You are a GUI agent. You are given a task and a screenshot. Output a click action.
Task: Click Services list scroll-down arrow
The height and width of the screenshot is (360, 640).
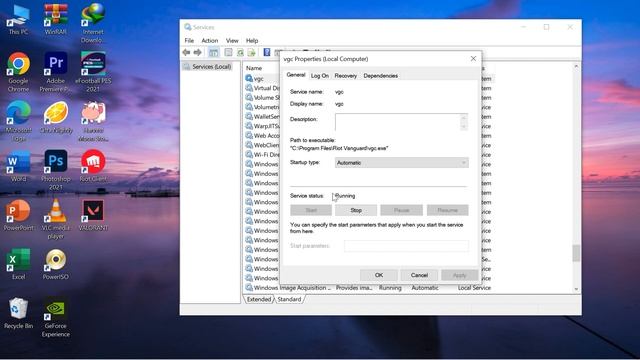(x=576, y=289)
